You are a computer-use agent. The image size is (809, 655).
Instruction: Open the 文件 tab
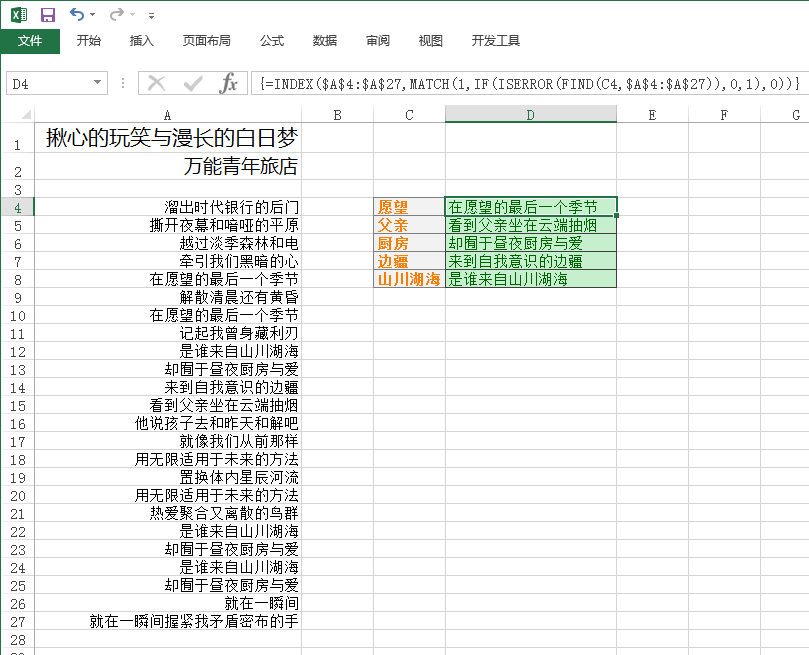(30, 41)
